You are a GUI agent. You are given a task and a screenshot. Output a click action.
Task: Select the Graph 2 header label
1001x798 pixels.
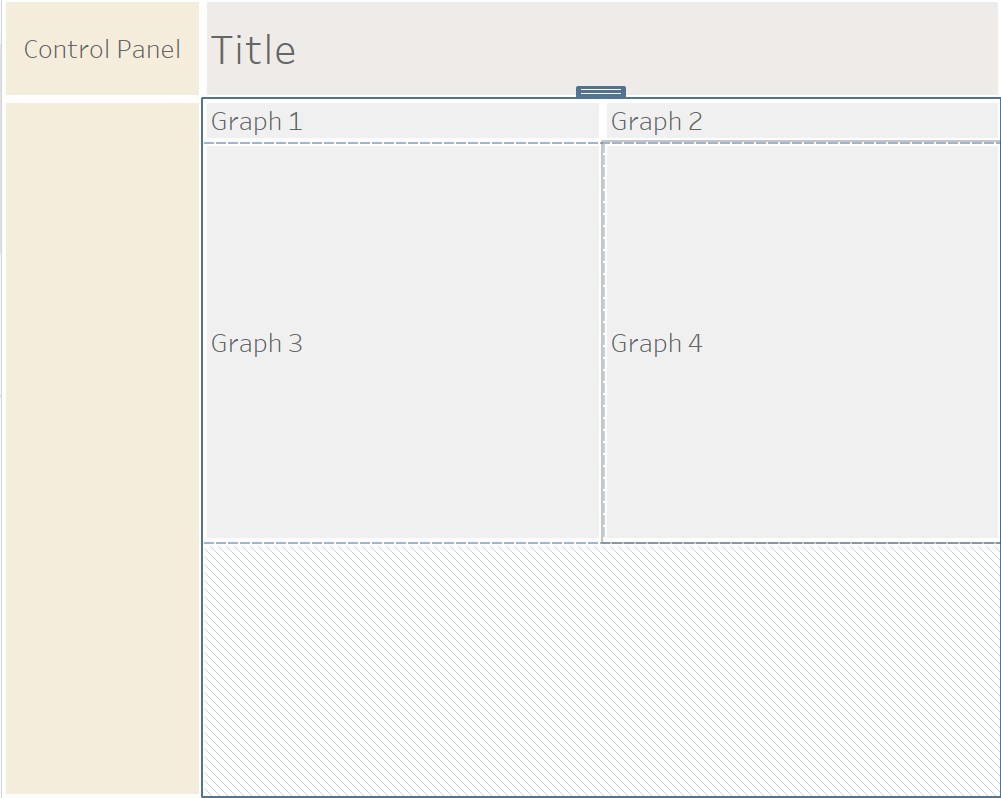(x=656, y=122)
